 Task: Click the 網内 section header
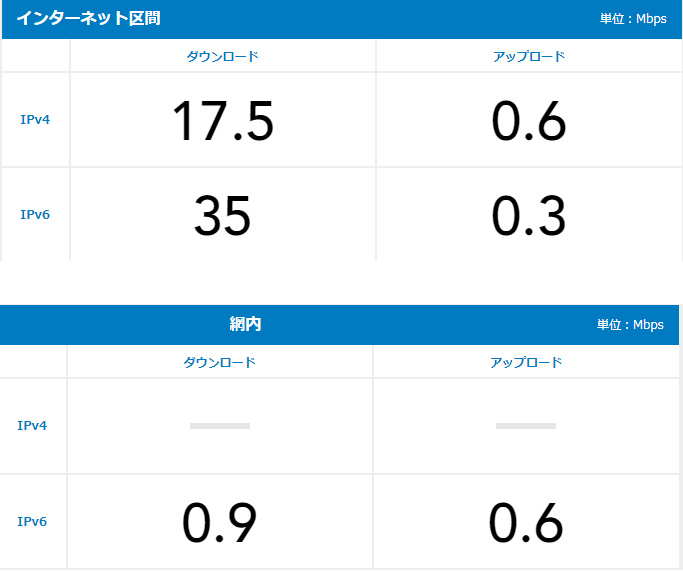click(x=245, y=324)
